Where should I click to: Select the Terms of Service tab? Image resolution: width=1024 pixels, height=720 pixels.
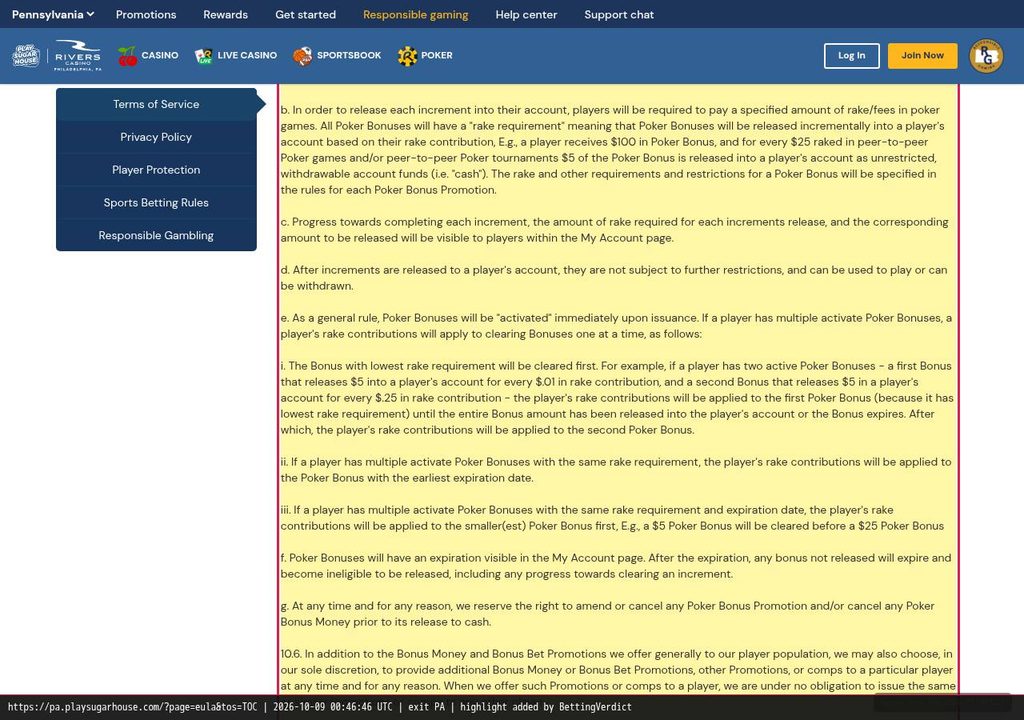156,105
